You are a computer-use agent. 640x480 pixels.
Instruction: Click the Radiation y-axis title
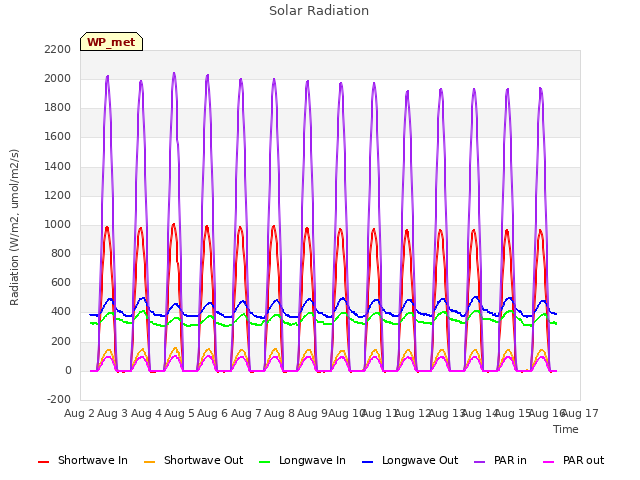coord(14,227)
